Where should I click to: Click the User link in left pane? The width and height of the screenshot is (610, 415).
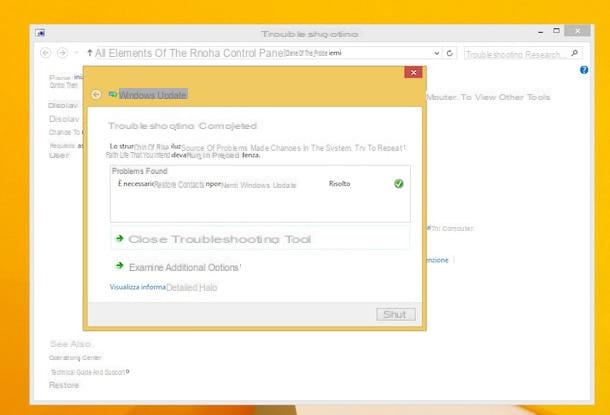tap(60, 155)
